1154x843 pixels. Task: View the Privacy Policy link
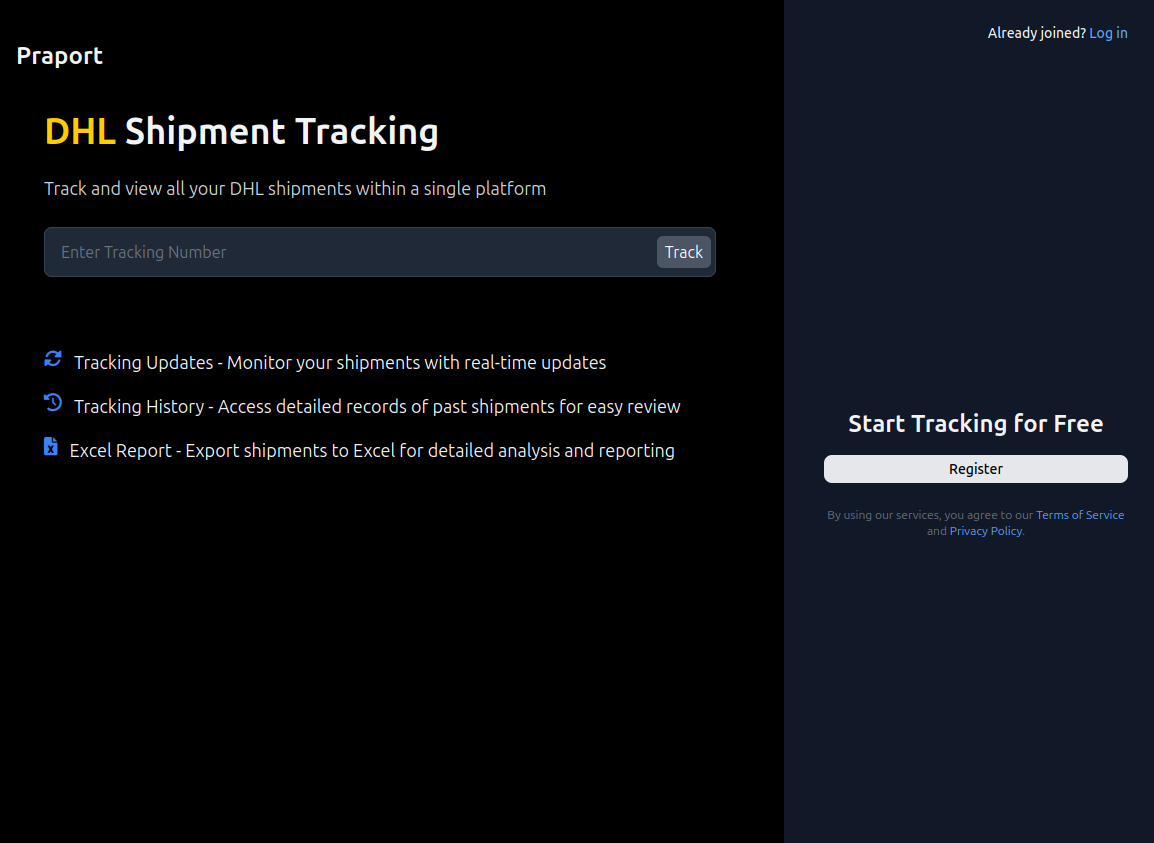coord(985,530)
